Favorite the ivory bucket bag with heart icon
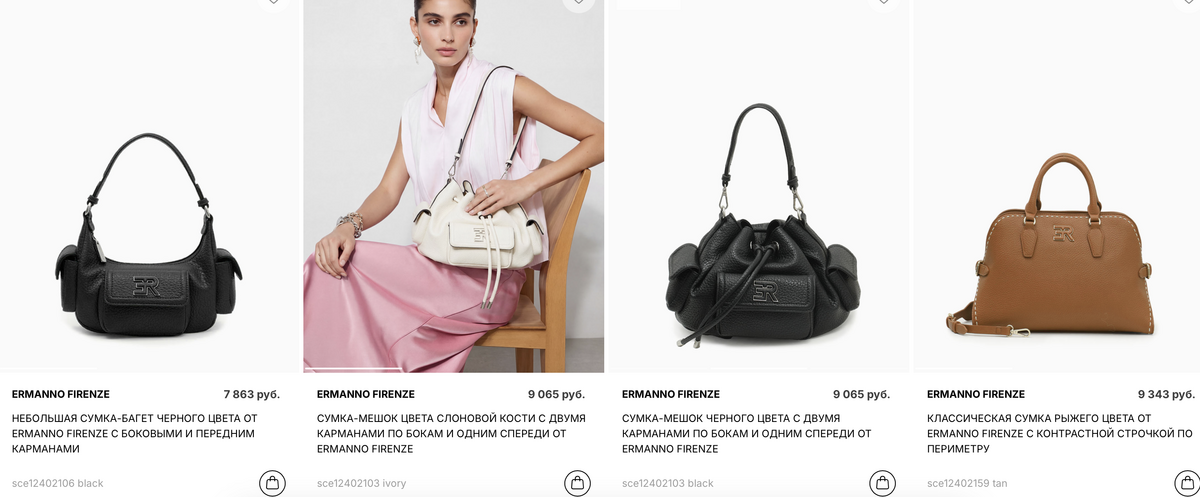This screenshot has width=1200, height=497. (578, 3)
